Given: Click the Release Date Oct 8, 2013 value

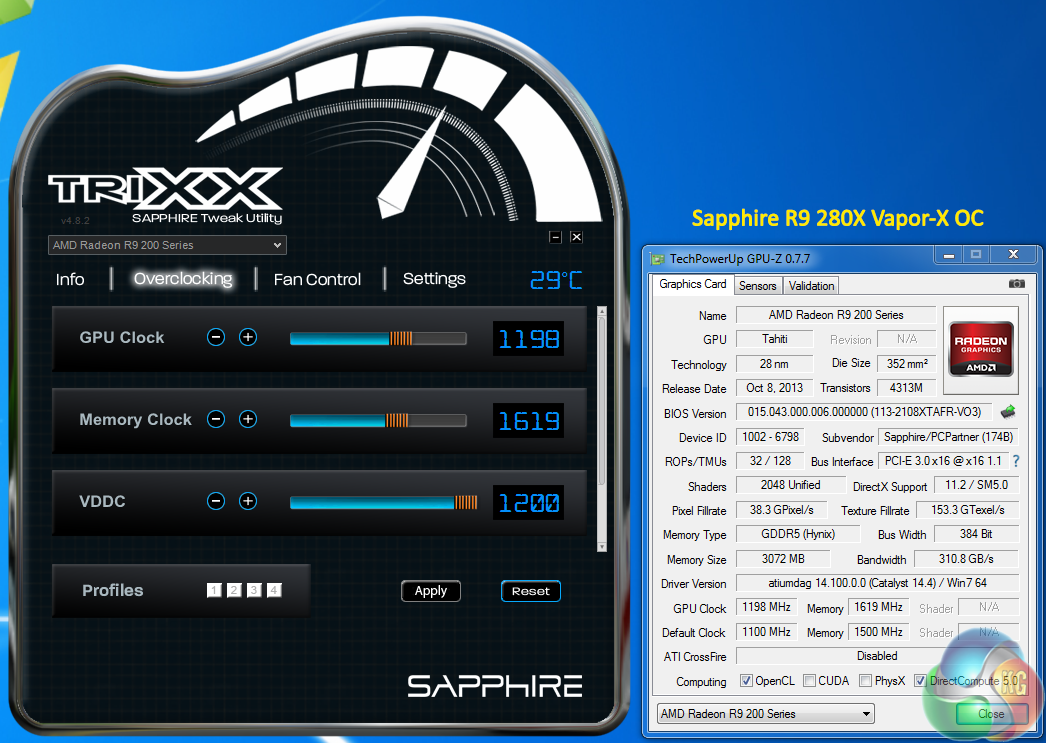Looking at the screenshot, I should [x=774, y=388].
